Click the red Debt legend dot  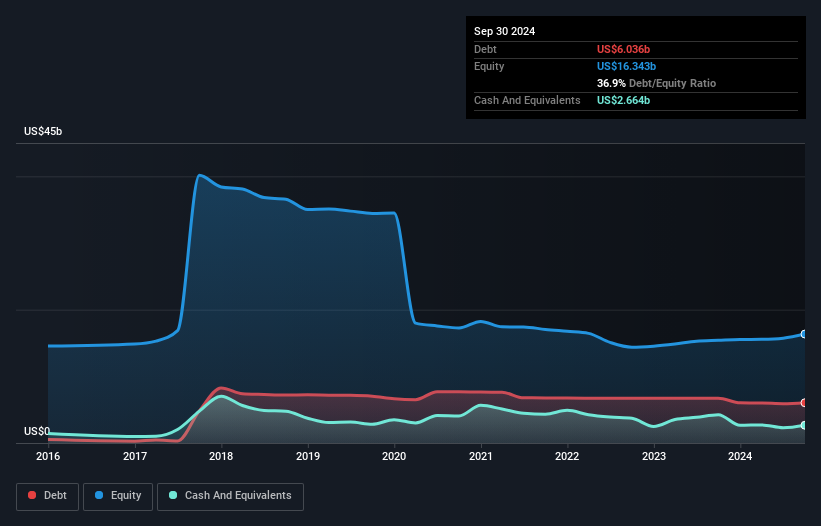pyautogui.click(x=32, y=495)
